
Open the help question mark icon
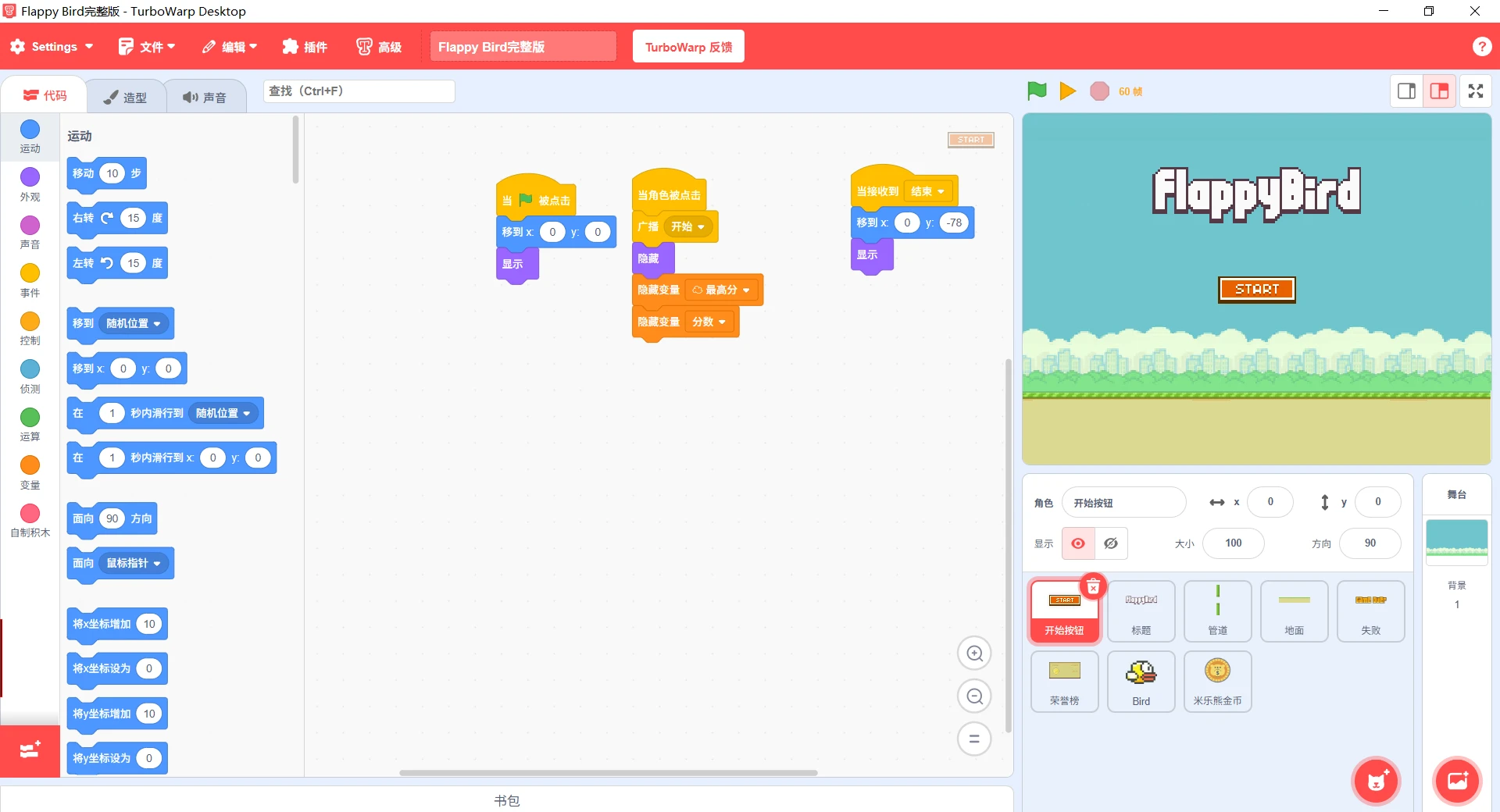pos(1481,47)
